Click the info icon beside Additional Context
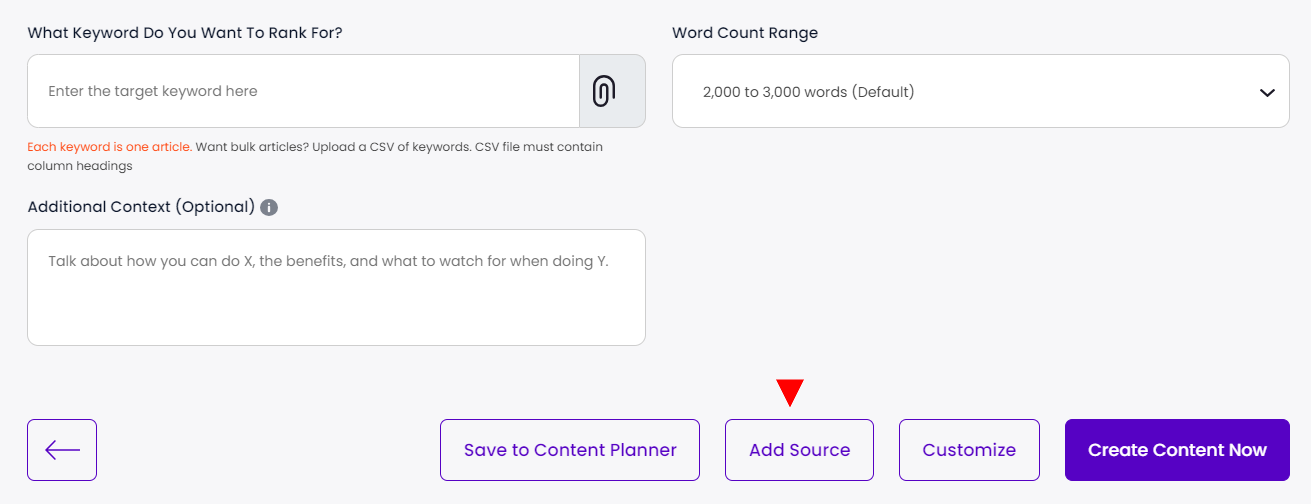The height and width of the screenshot is (504, 1311). click(269, 208)
